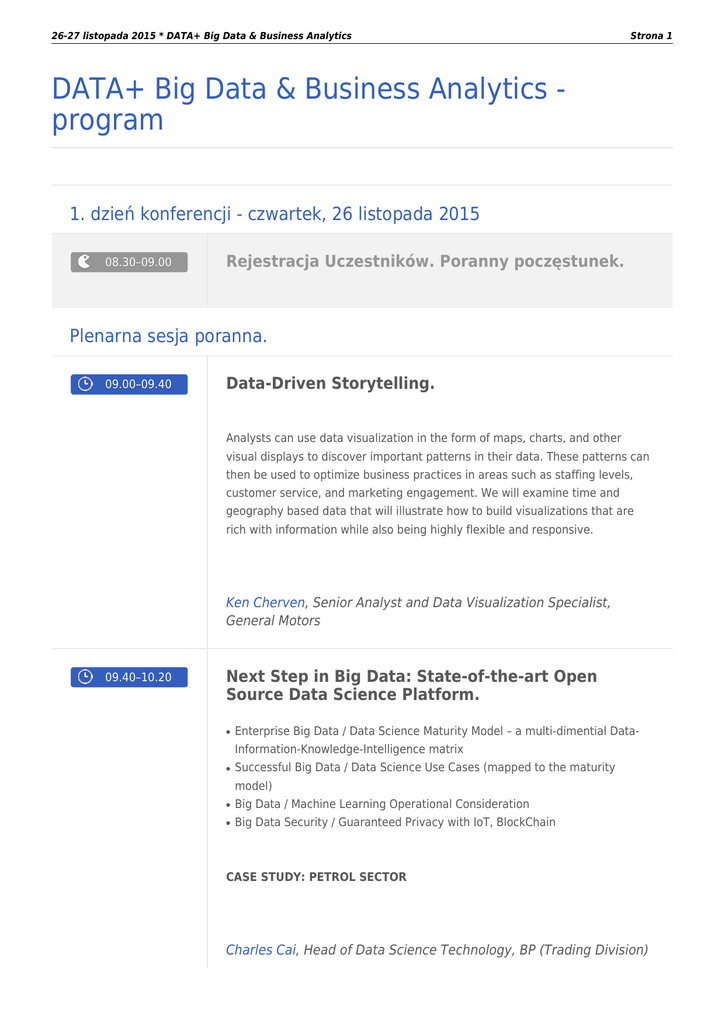This screenshot has width=725, height=1024.
Task: Click the "Strona 1" page number
Action: click(650, 36)
